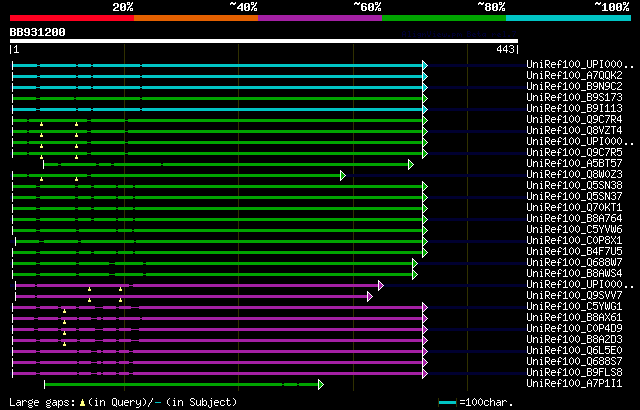Viewport: 640px width, 410px height.
Task: Click the cyan 100char scale bar in legend
Action: tap(447, 403)
